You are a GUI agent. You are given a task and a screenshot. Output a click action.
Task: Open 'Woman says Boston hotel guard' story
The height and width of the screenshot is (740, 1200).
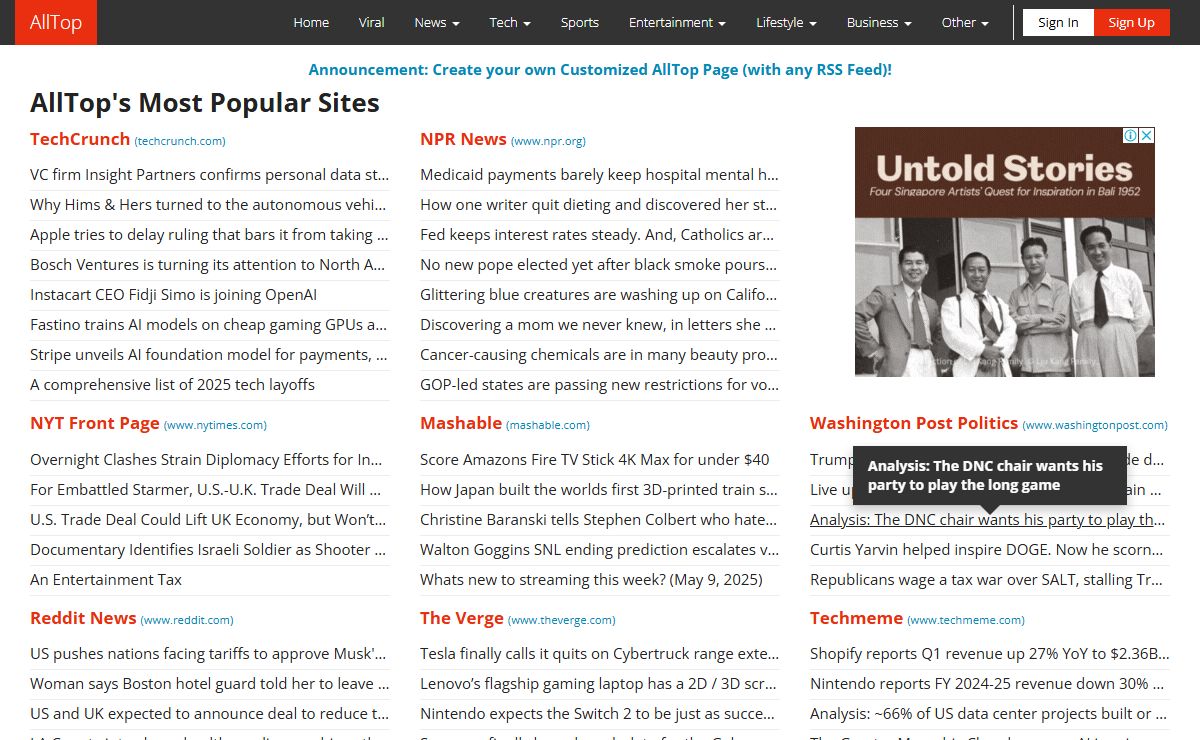point(210,684)
